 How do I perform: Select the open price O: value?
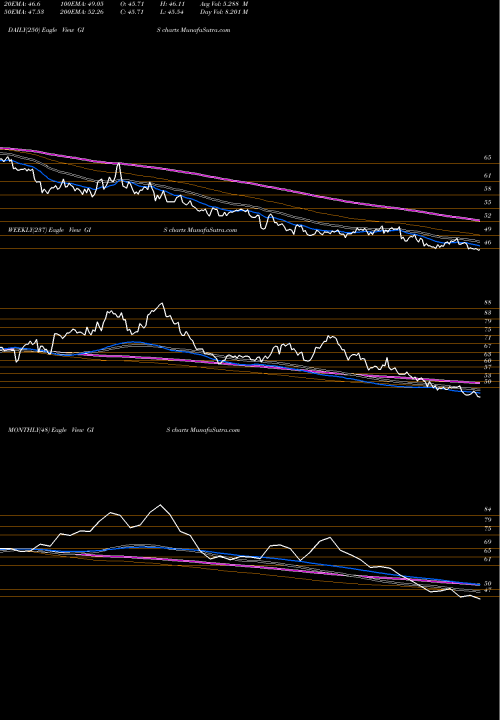point(133,4)
